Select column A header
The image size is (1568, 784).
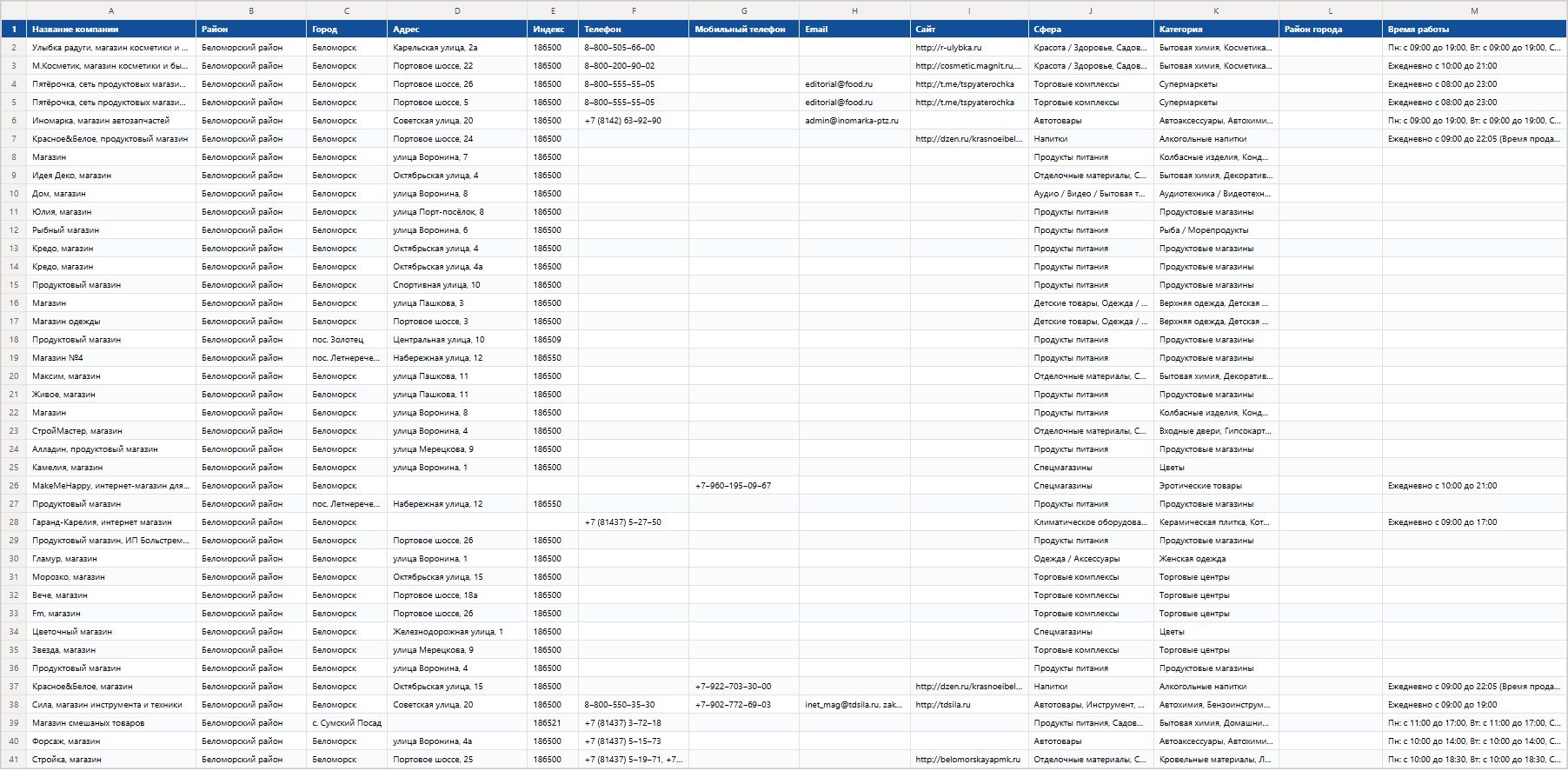111,10
